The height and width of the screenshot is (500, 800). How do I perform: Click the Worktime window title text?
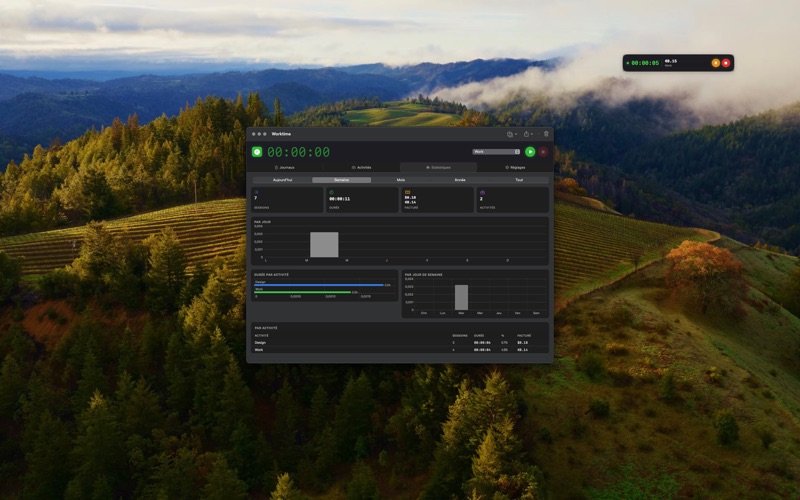[281, 134]
